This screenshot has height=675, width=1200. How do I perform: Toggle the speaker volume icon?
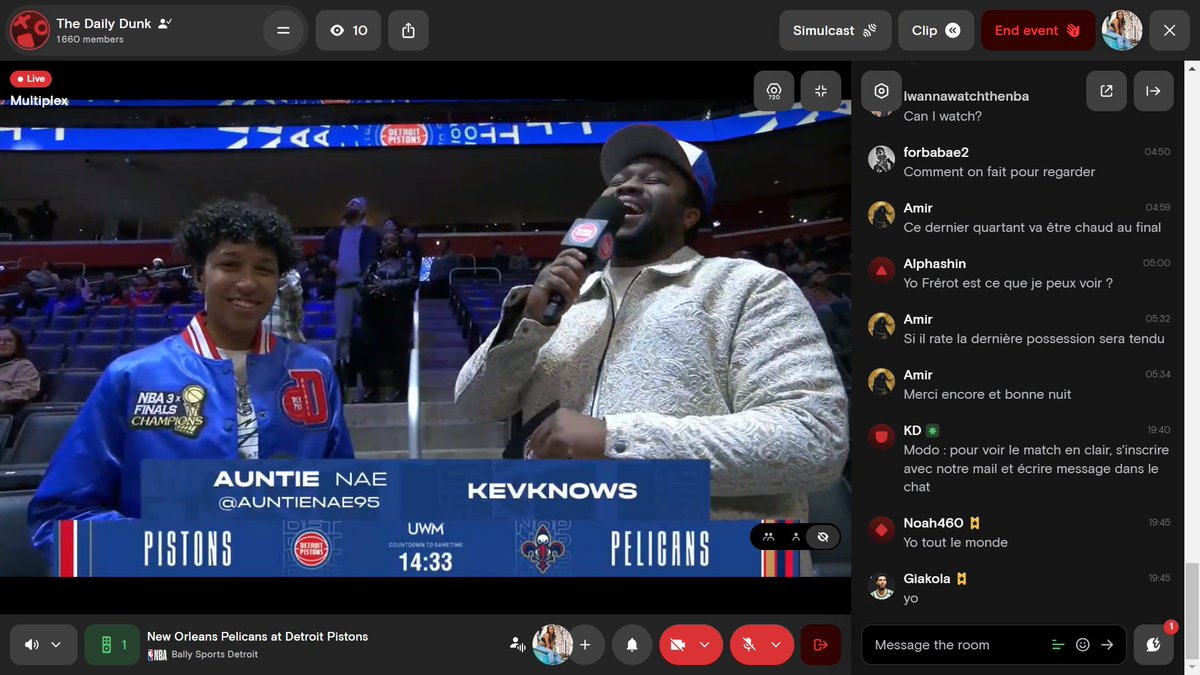pos(32,645)
